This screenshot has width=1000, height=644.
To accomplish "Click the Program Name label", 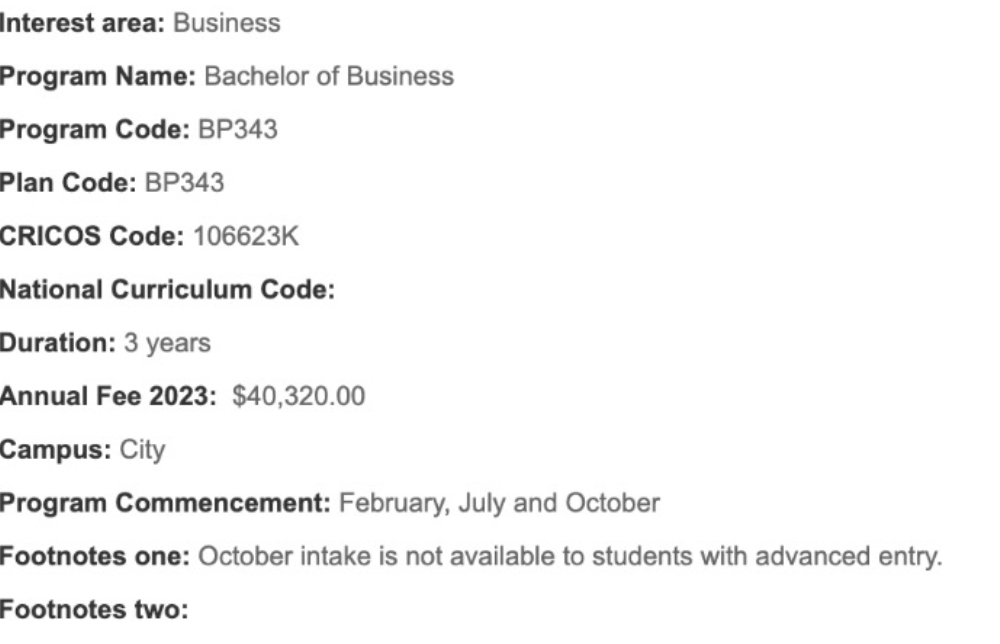I will point(98,77).
